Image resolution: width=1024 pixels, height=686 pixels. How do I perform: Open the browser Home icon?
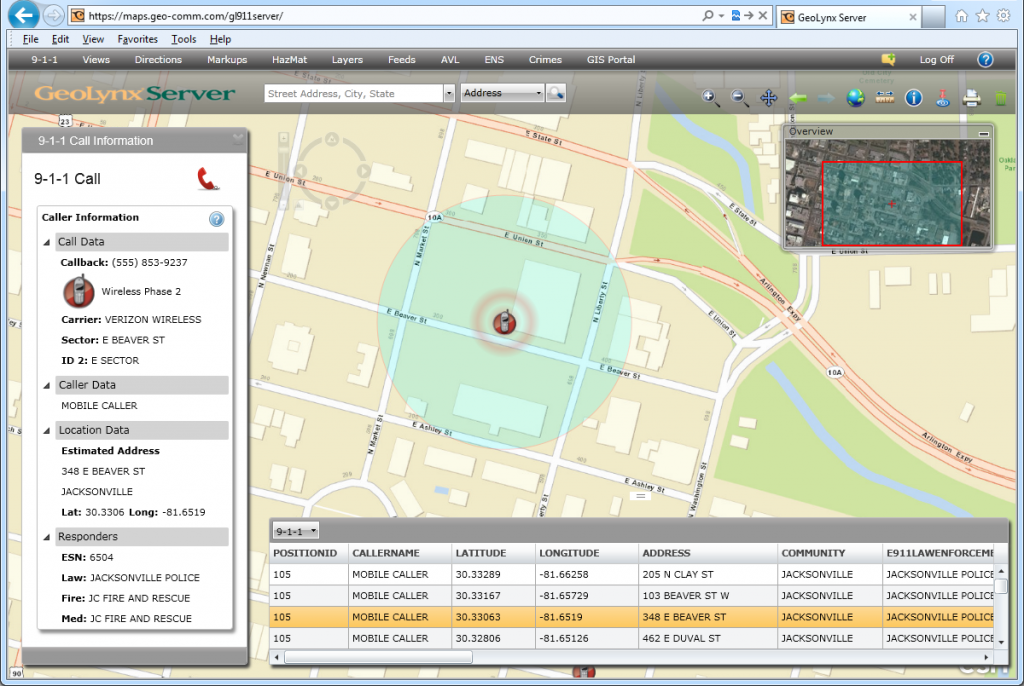961,16
